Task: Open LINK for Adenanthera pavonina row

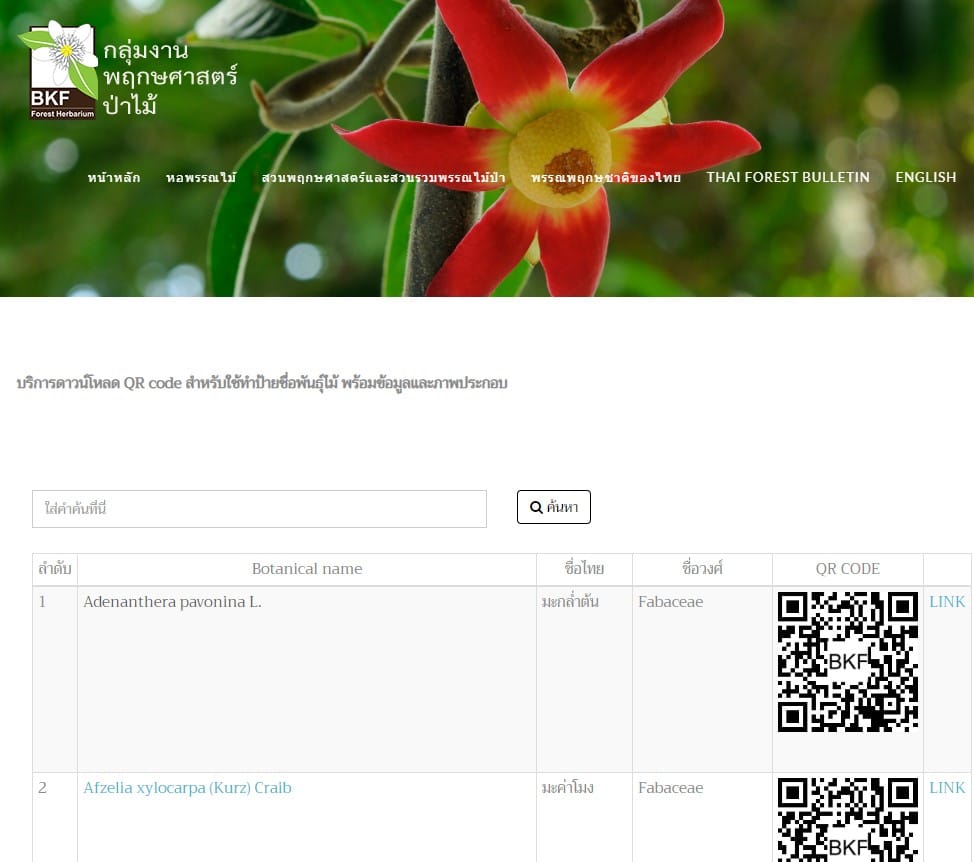Action: 947,602
